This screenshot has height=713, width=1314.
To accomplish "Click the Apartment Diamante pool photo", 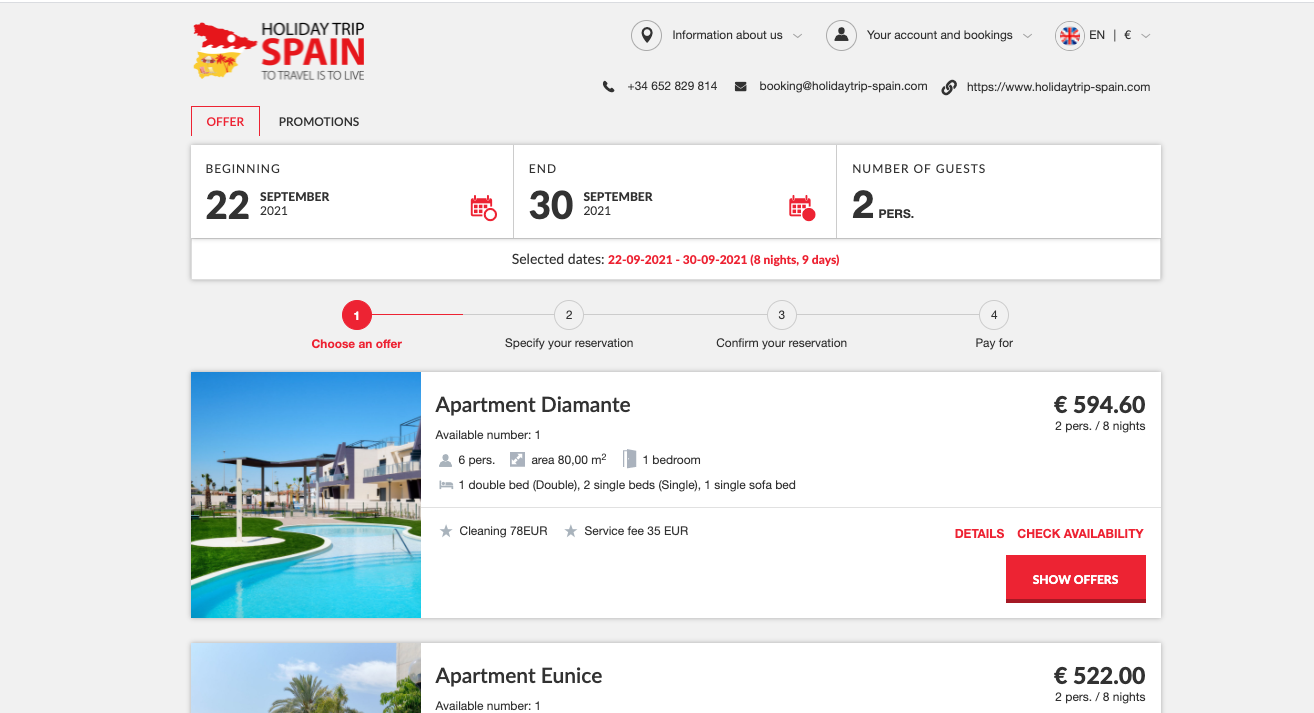I will click(x=306, y=495).
